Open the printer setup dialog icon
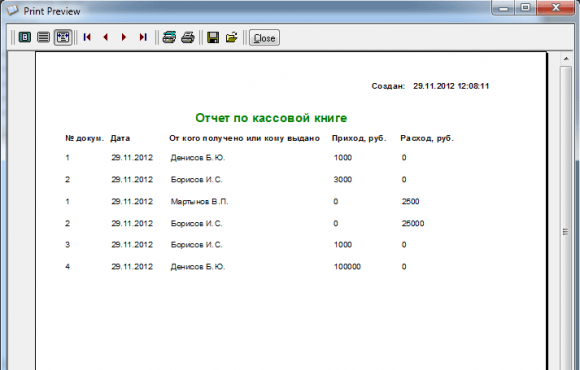 pos(169,37)
